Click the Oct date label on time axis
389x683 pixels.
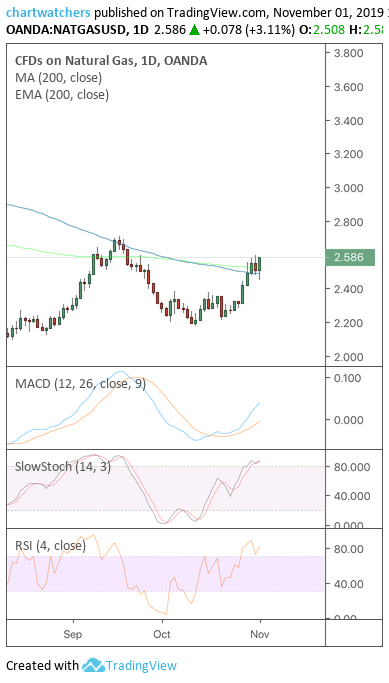coord(162,634)
